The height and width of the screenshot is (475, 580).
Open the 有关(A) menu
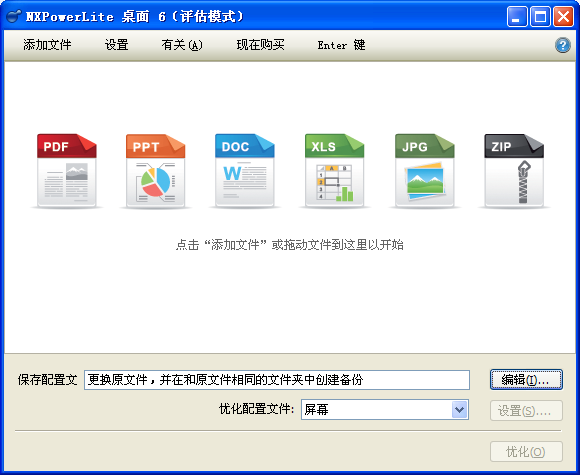tap(182, 45)
